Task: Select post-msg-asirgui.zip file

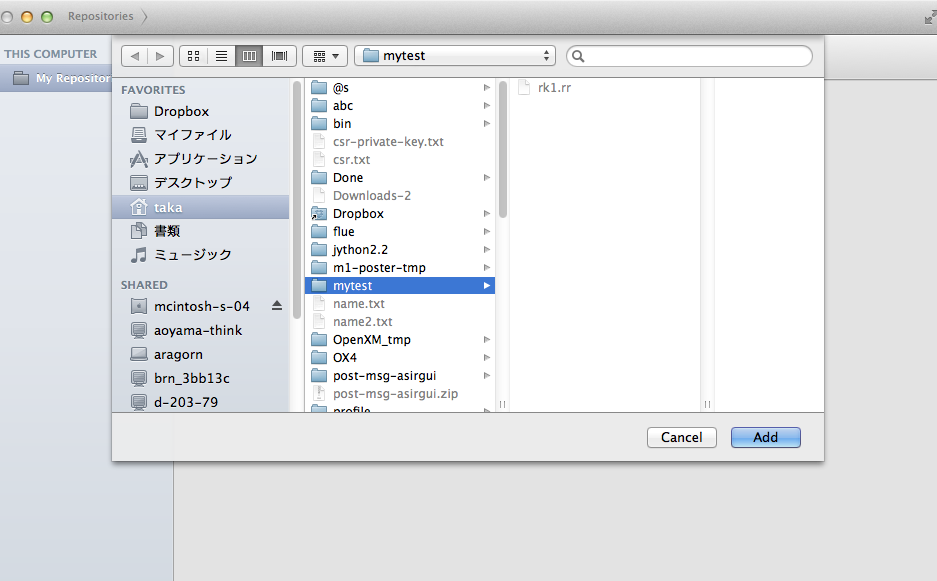Action: tap(399, 393)
